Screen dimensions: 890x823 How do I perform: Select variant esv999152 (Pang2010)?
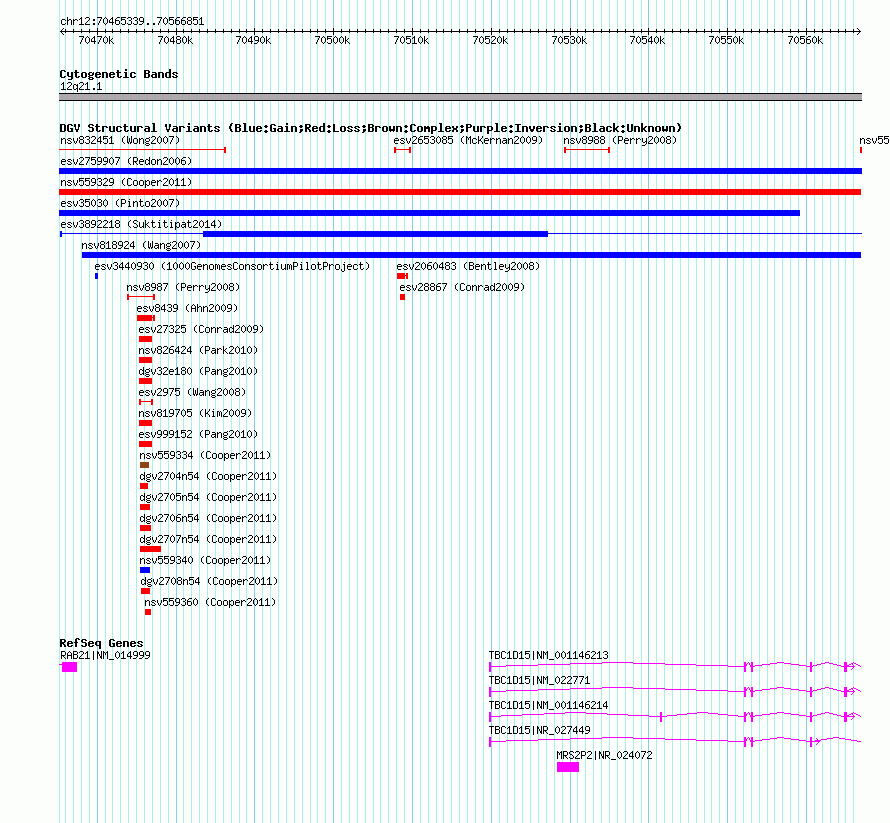coord(198,434)
